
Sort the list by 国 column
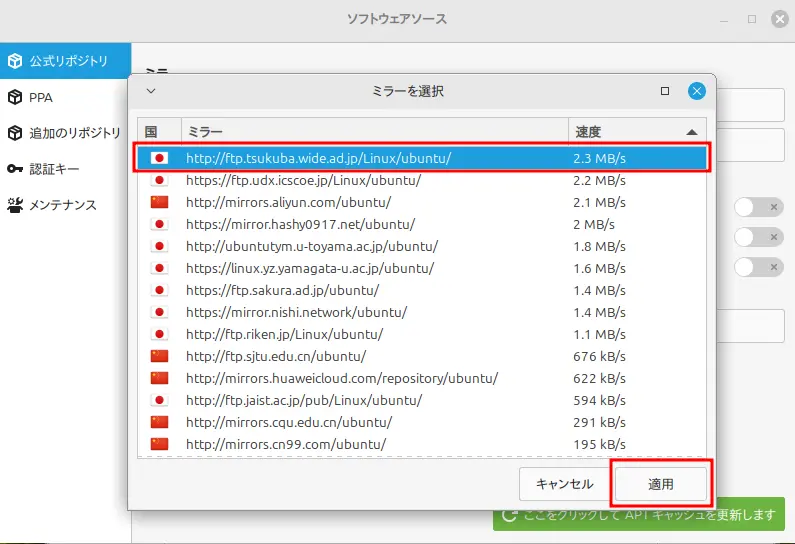(x=159, y=132)
